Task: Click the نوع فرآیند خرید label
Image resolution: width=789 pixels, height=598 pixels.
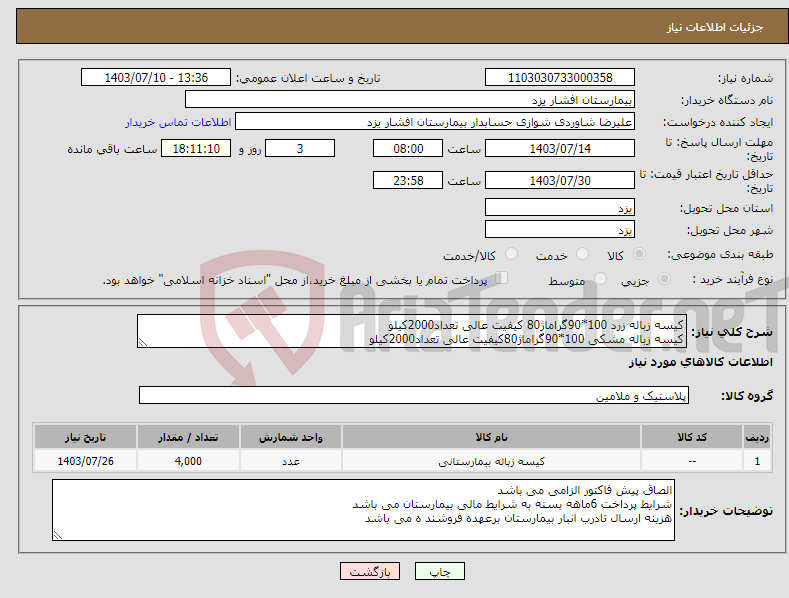Action: coord(732,279)
